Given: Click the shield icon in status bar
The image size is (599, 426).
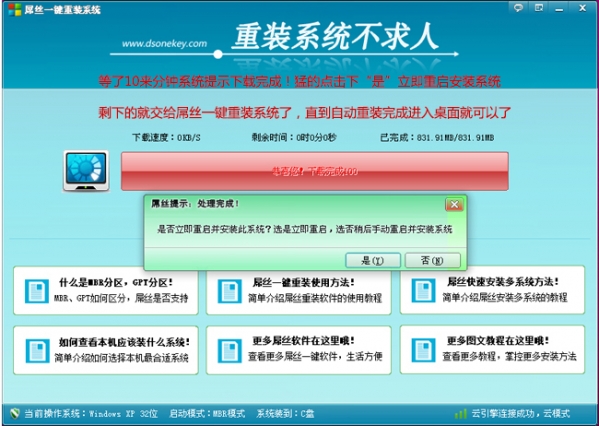Looking at the screenshot, I should click(15, 413).
